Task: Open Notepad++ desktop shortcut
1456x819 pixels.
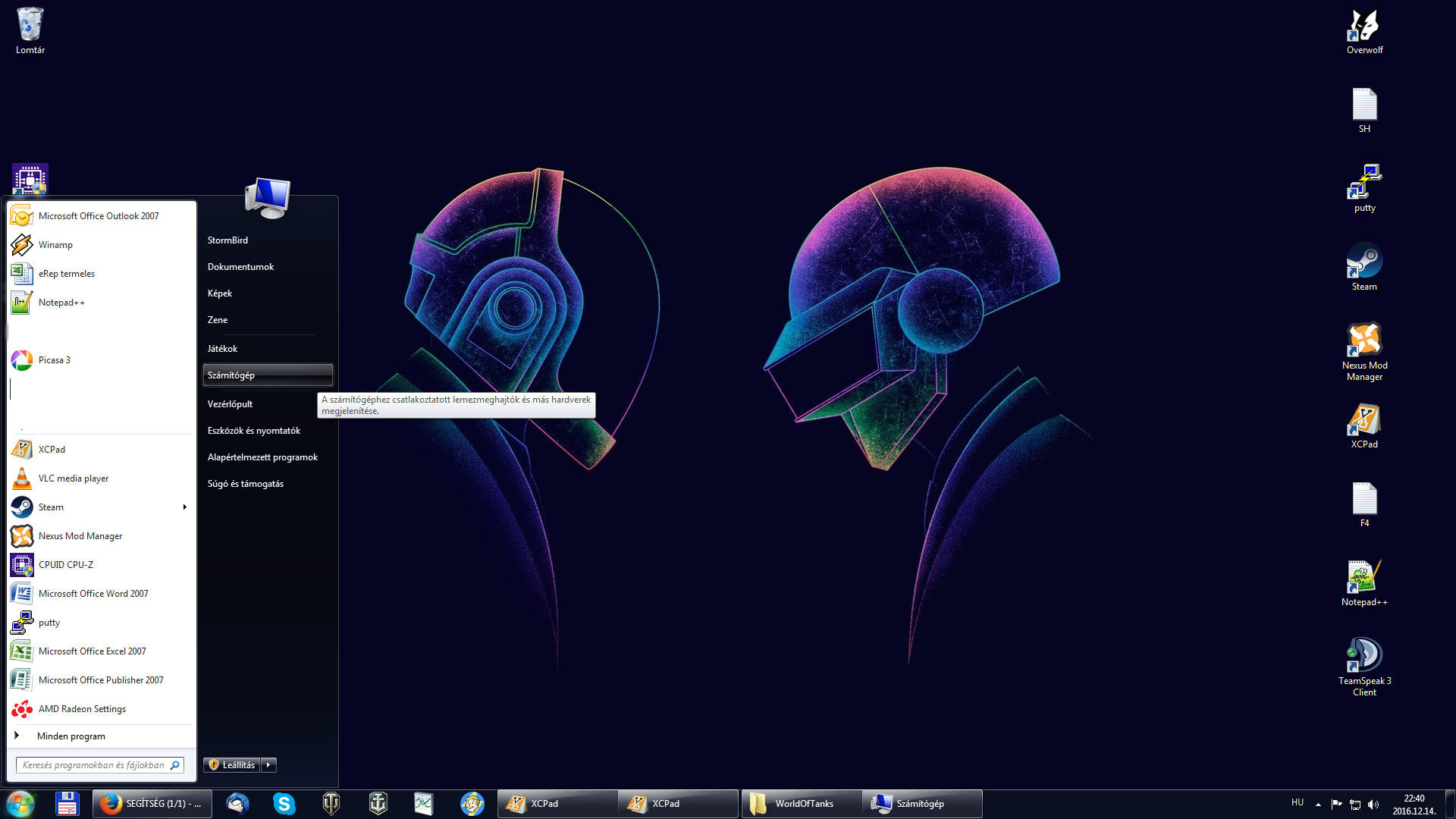Action: tap(1364, 582)
